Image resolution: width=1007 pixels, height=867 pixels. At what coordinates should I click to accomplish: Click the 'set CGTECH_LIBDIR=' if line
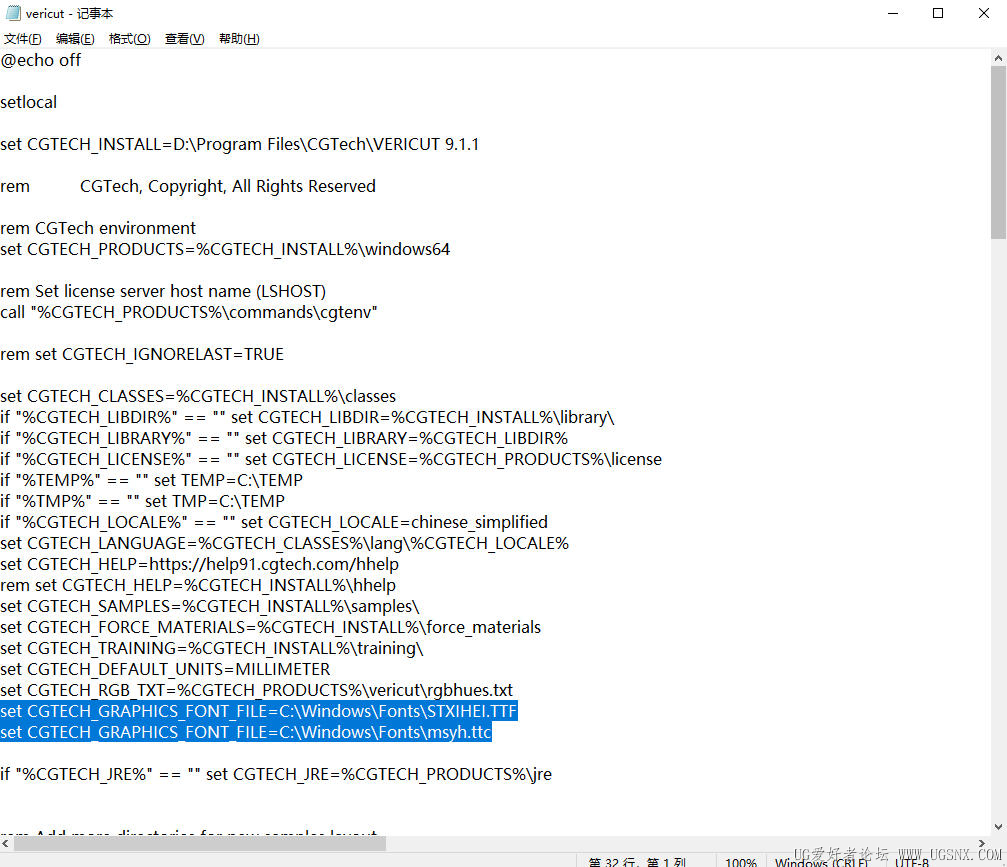308,417
